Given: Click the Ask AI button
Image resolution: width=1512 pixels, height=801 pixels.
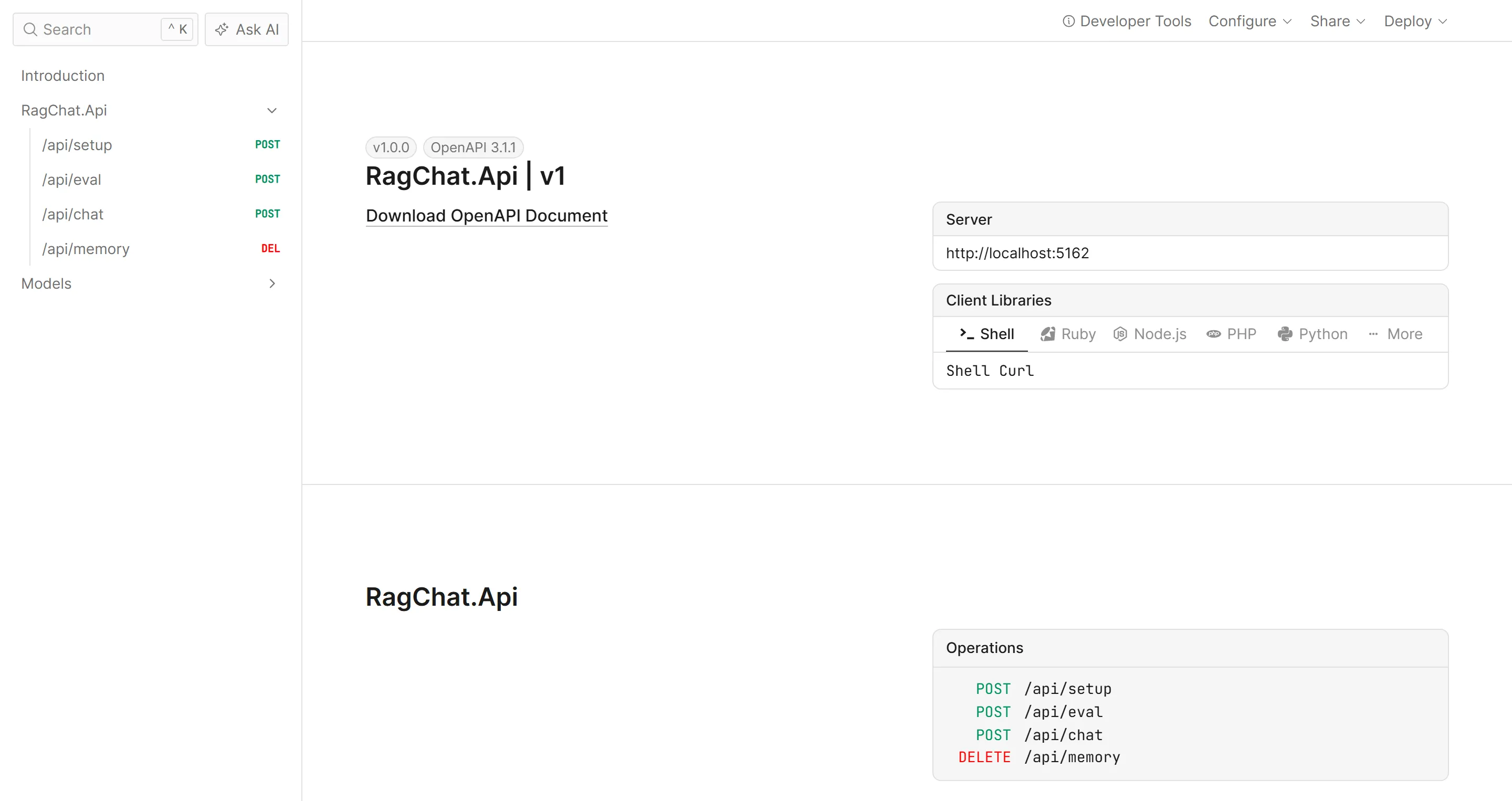Looking at the screenshot, I should (x=247, y=29).
